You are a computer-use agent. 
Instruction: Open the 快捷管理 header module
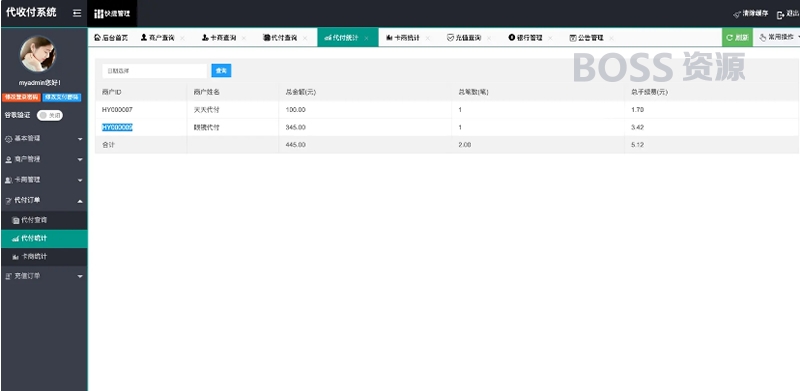coord(112,14)
